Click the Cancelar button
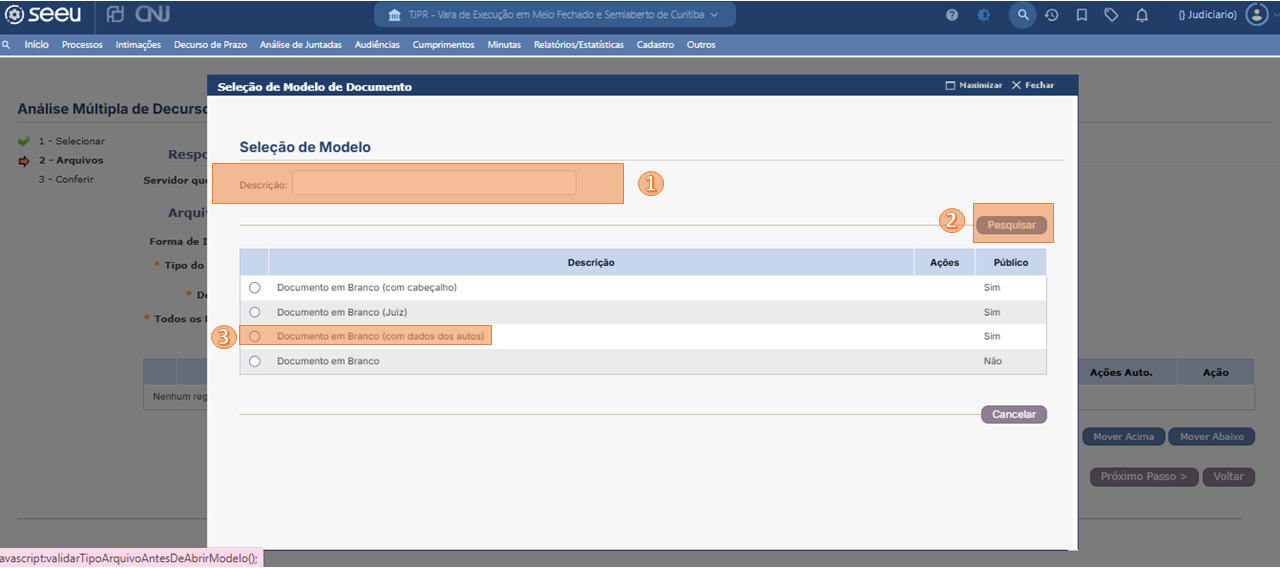Viewport: 1280px width, 568px height. point(1013,414)
